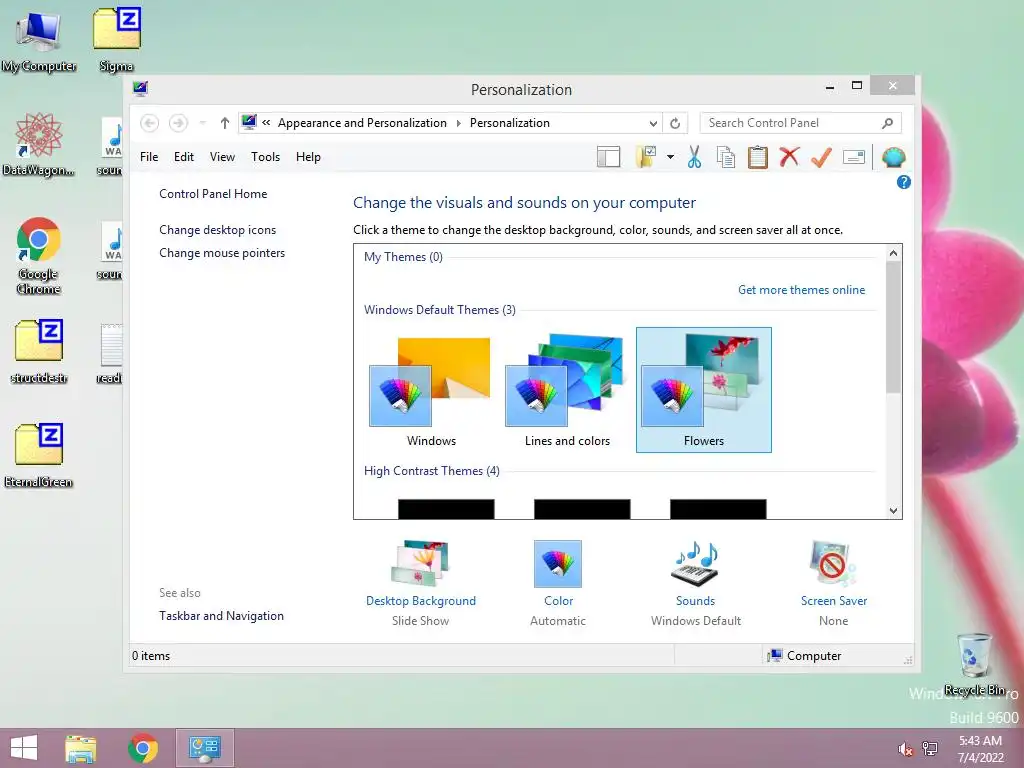Open the Screen Saver settings icon

[x=833, y=564]
